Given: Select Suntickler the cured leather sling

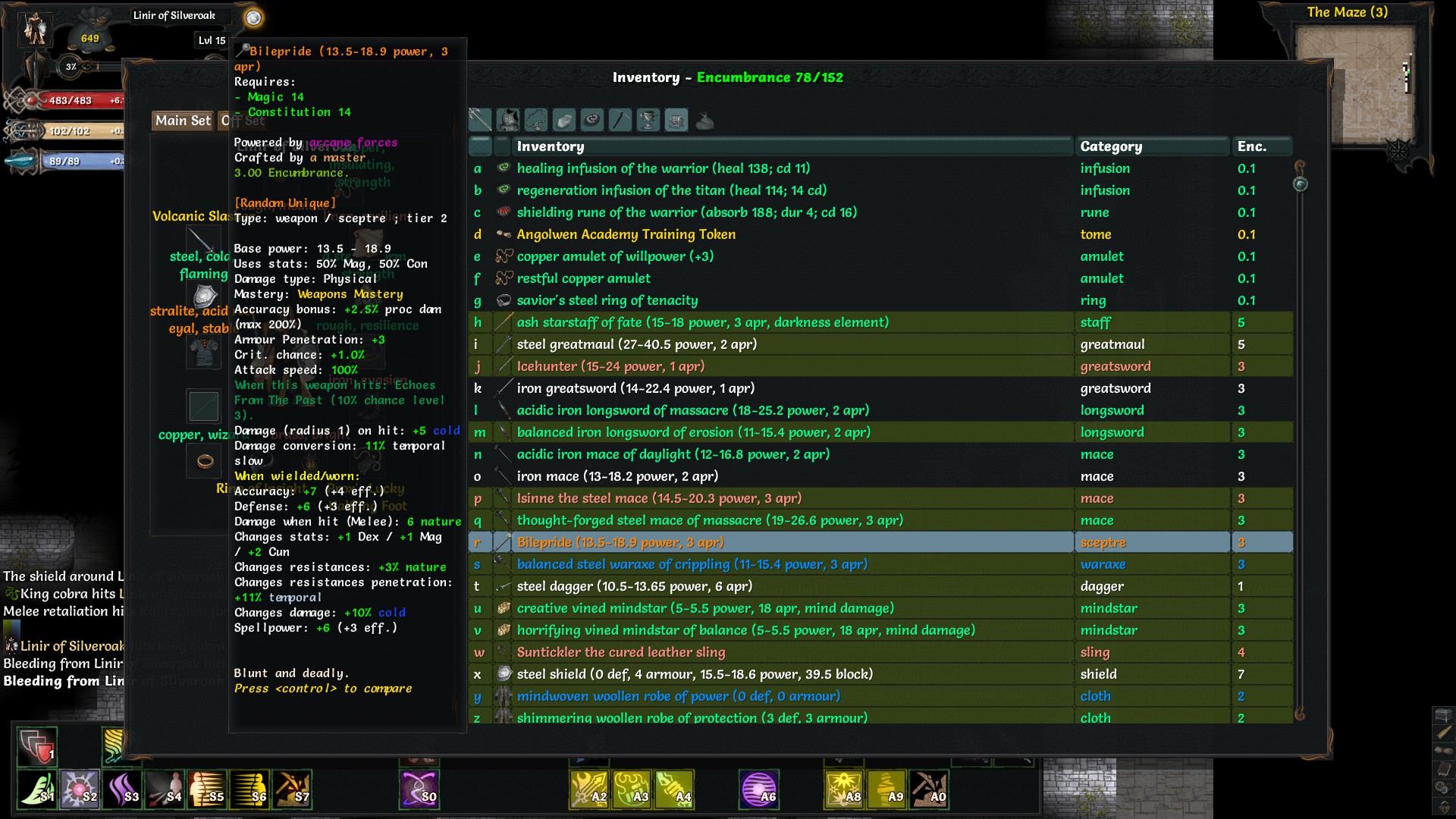Looking at the screenshot, I should click(x=880, y=652).
